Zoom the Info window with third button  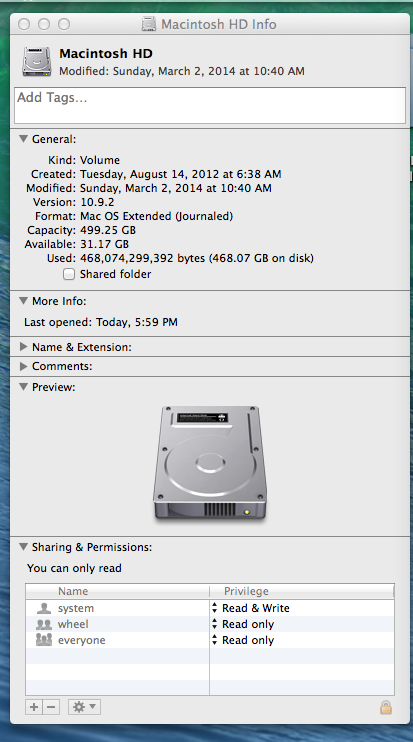[64, 24]
